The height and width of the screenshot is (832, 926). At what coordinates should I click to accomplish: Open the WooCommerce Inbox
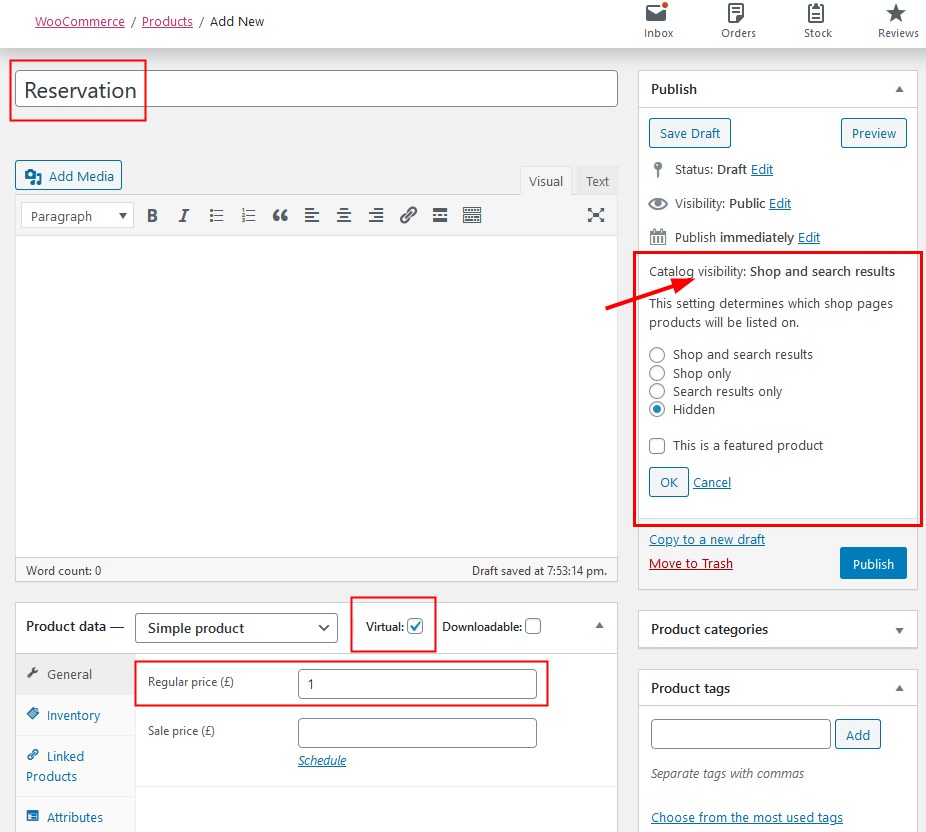[658, 21]
